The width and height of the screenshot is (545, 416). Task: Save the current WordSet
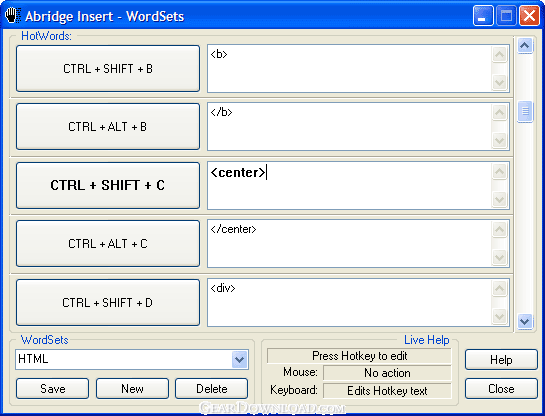point(52,389)
